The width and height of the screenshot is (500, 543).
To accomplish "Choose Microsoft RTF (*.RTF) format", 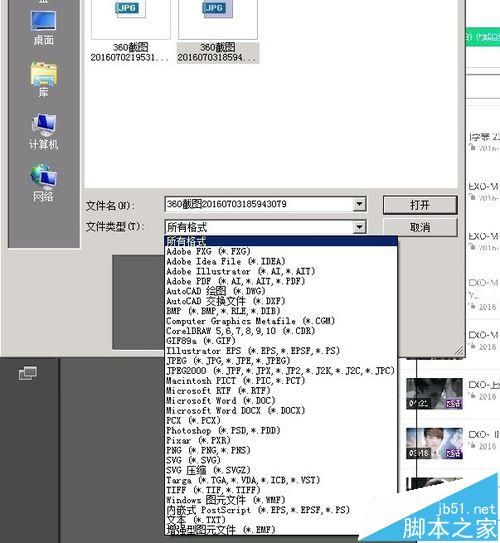I will (x=281, y=391).
